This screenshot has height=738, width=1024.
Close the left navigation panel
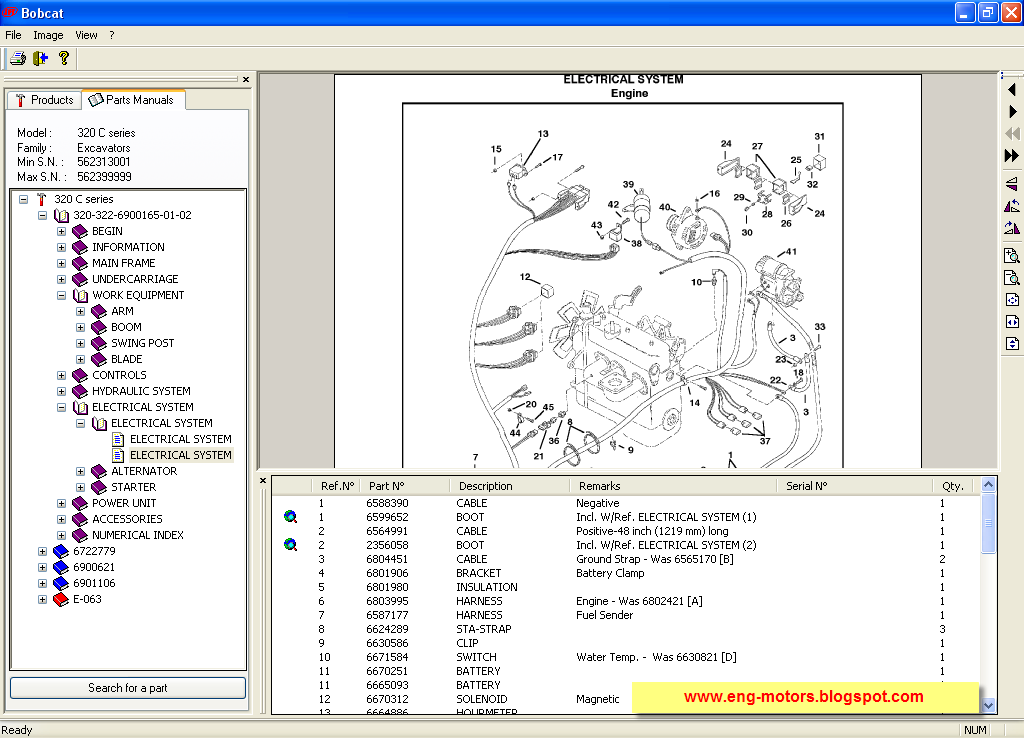pyautogui.click(x=246, y=80)
